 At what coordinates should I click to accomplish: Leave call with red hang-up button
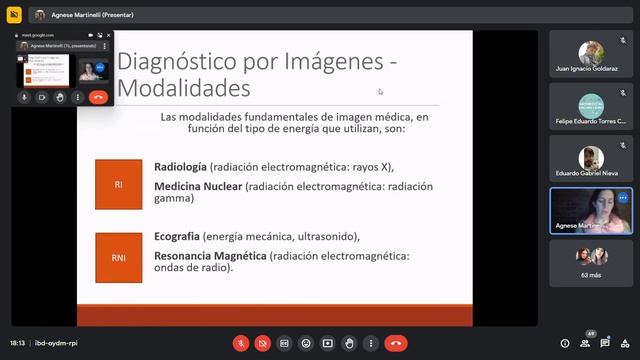point(396,343)
